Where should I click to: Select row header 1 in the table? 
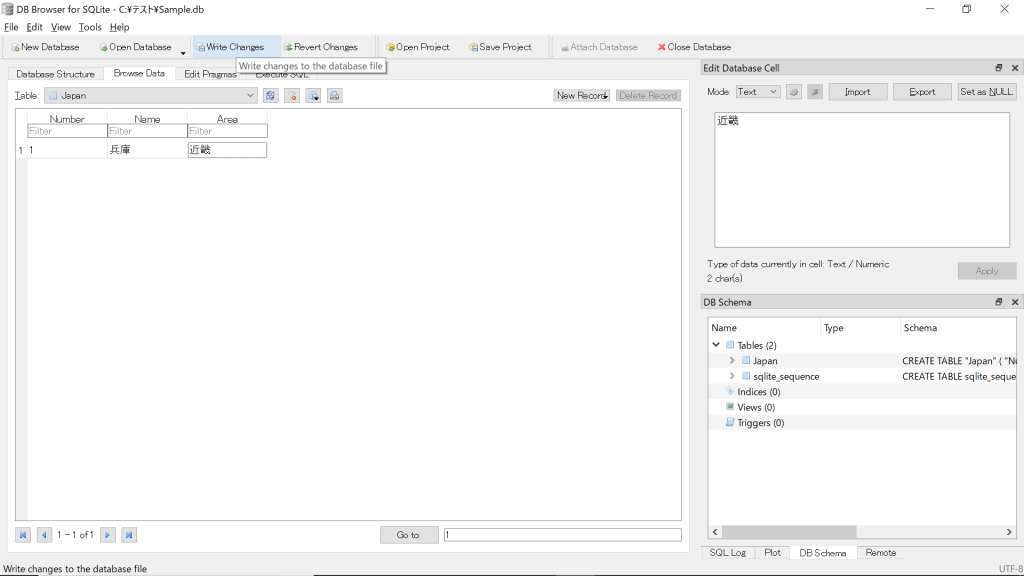click(21, 150)
